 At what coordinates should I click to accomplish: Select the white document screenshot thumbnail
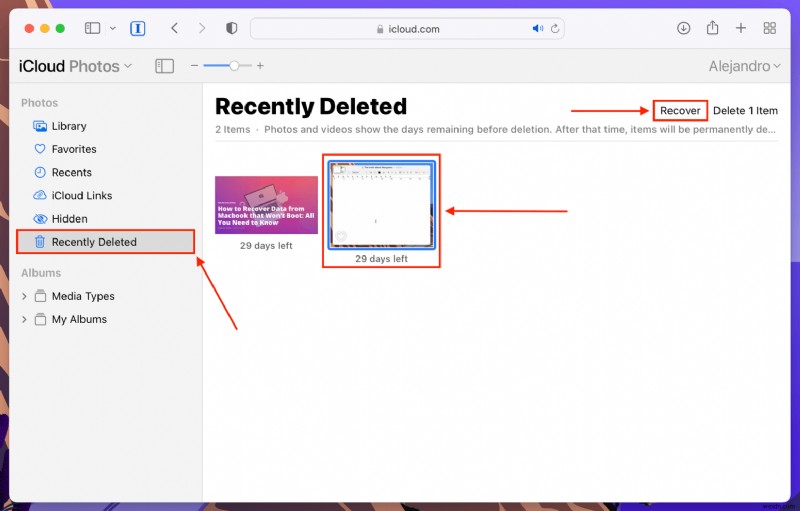381,205
